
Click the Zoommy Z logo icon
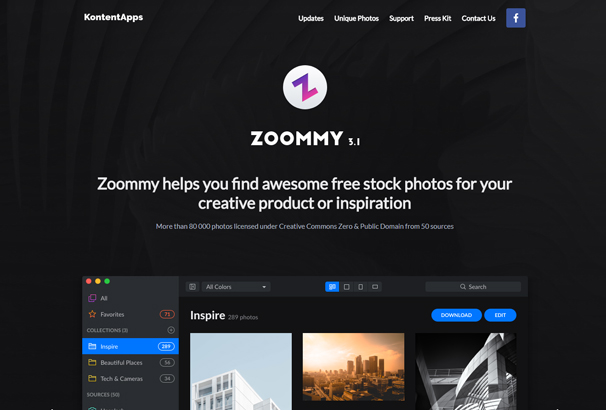tap(305, 87)
